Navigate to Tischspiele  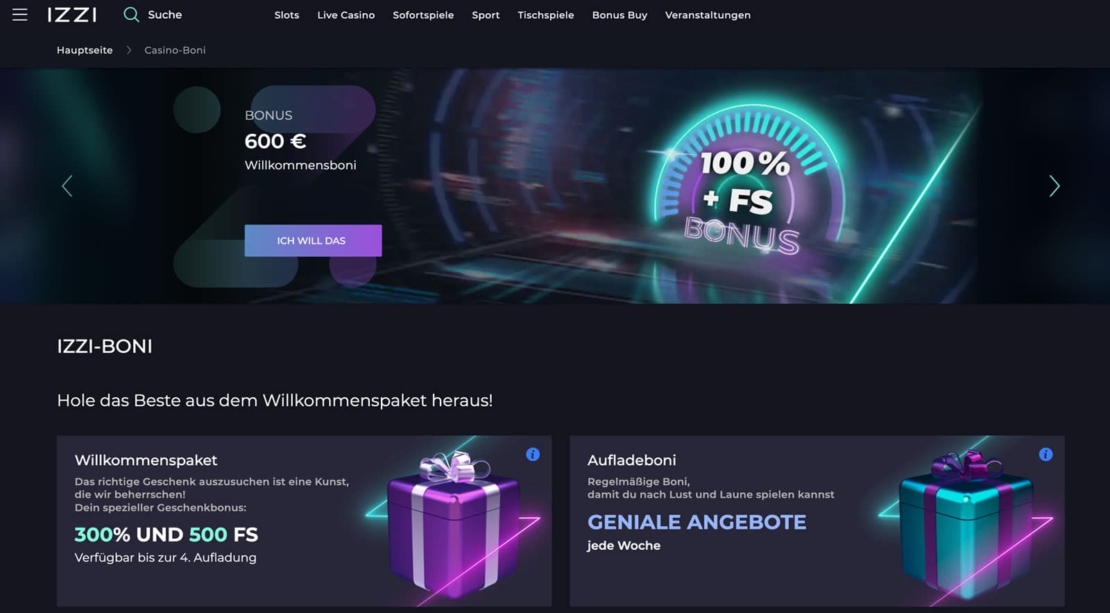point(546,15)
